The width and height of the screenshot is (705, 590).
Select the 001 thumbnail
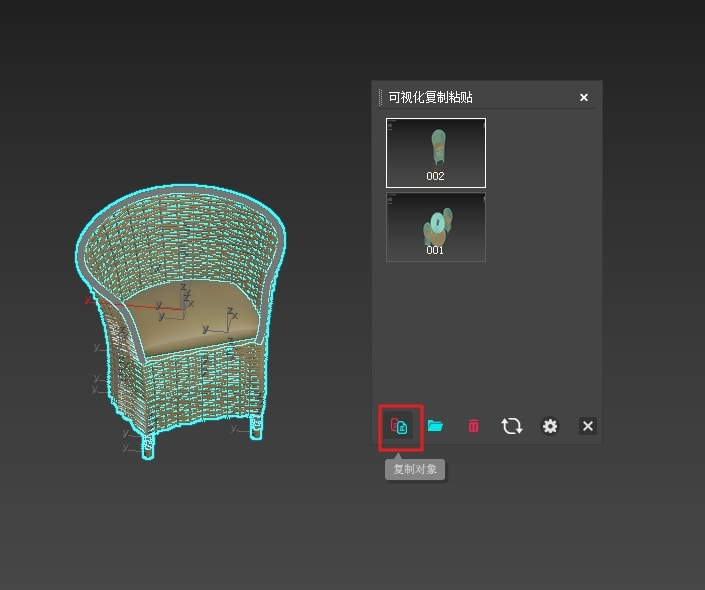point(436,227)
